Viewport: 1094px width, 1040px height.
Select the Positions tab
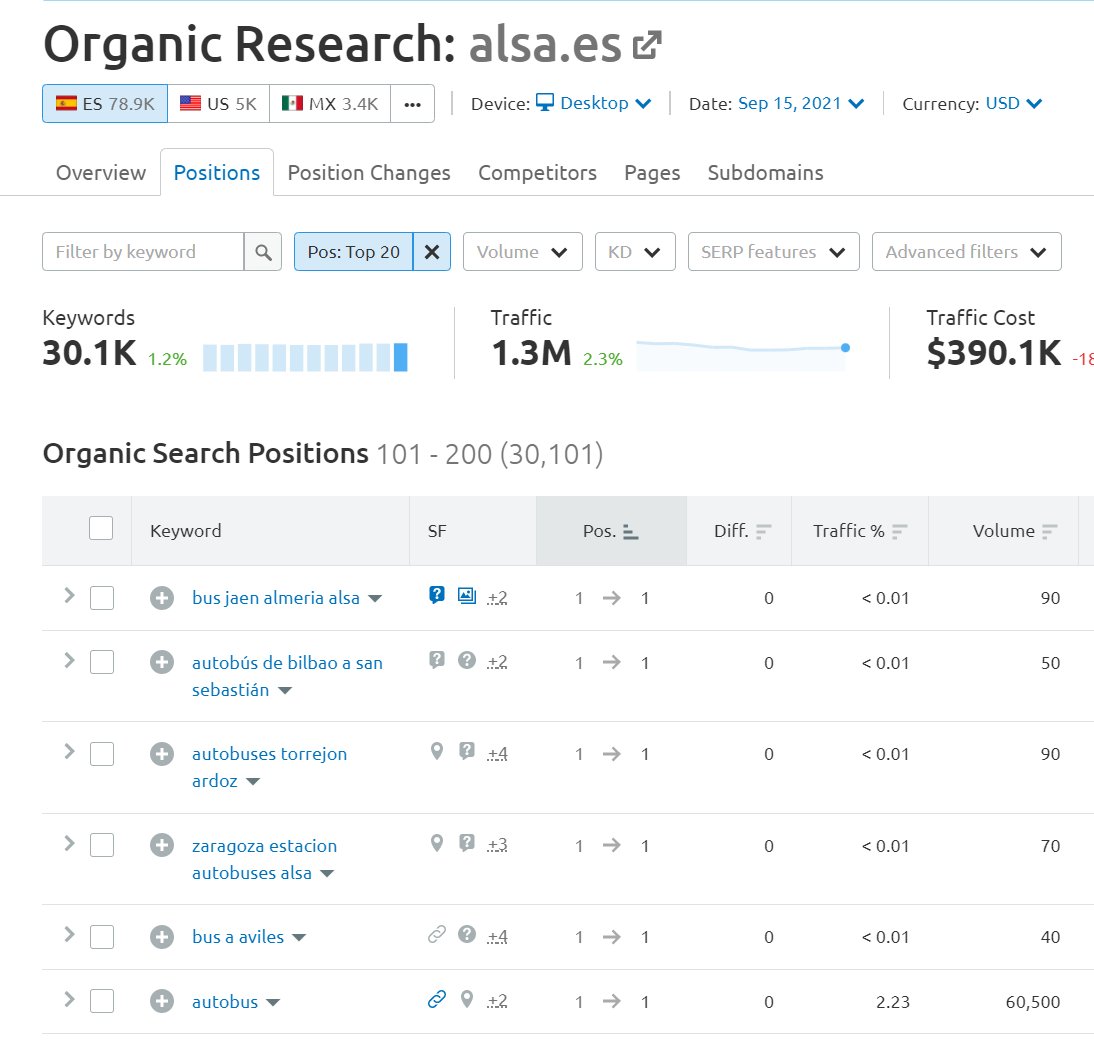[x=217, y=172]
